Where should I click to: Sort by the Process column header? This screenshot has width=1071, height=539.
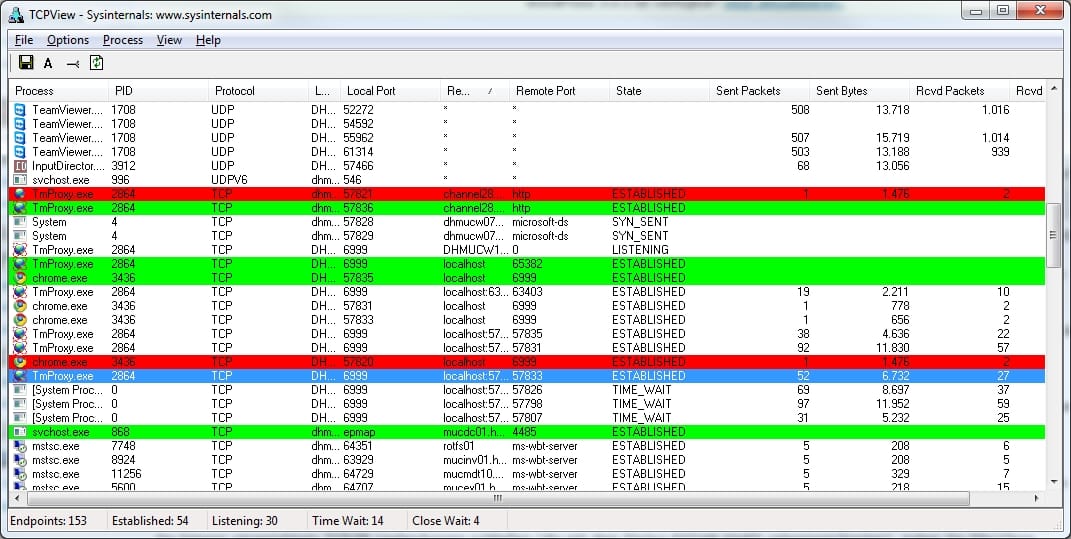coord(58,91)
